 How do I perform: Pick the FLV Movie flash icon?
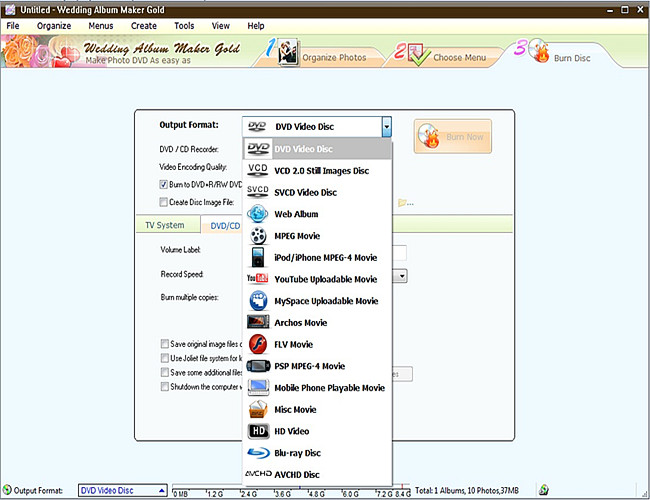pos(257,344)
